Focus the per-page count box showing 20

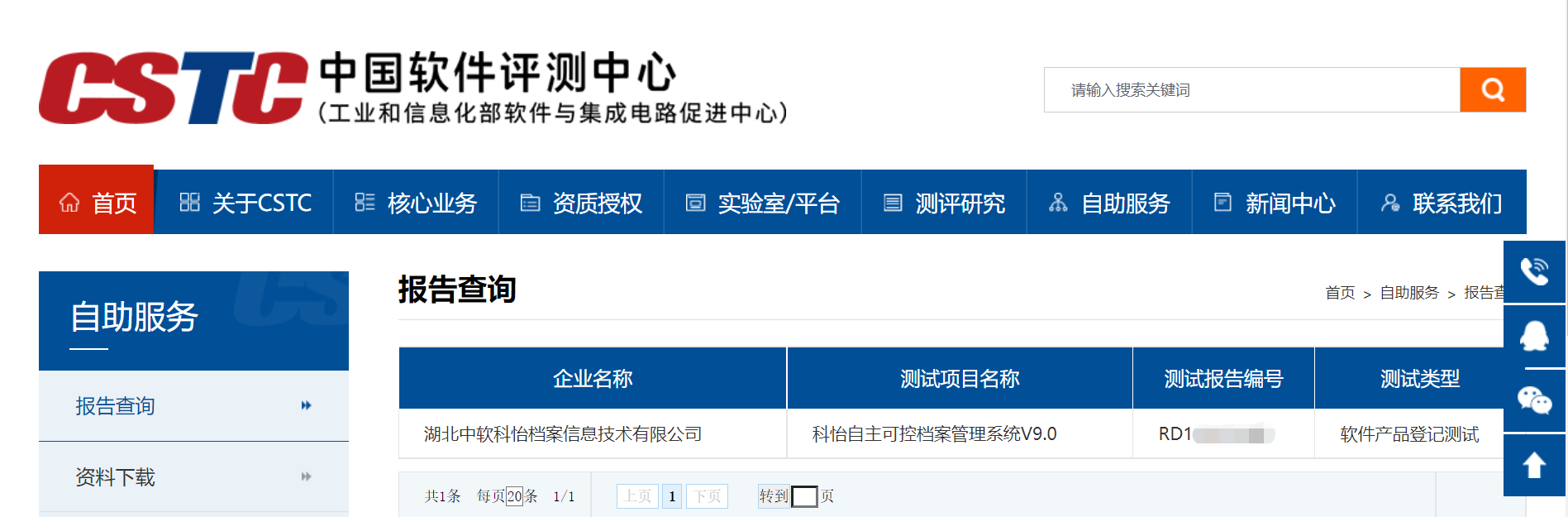point(514,496)
